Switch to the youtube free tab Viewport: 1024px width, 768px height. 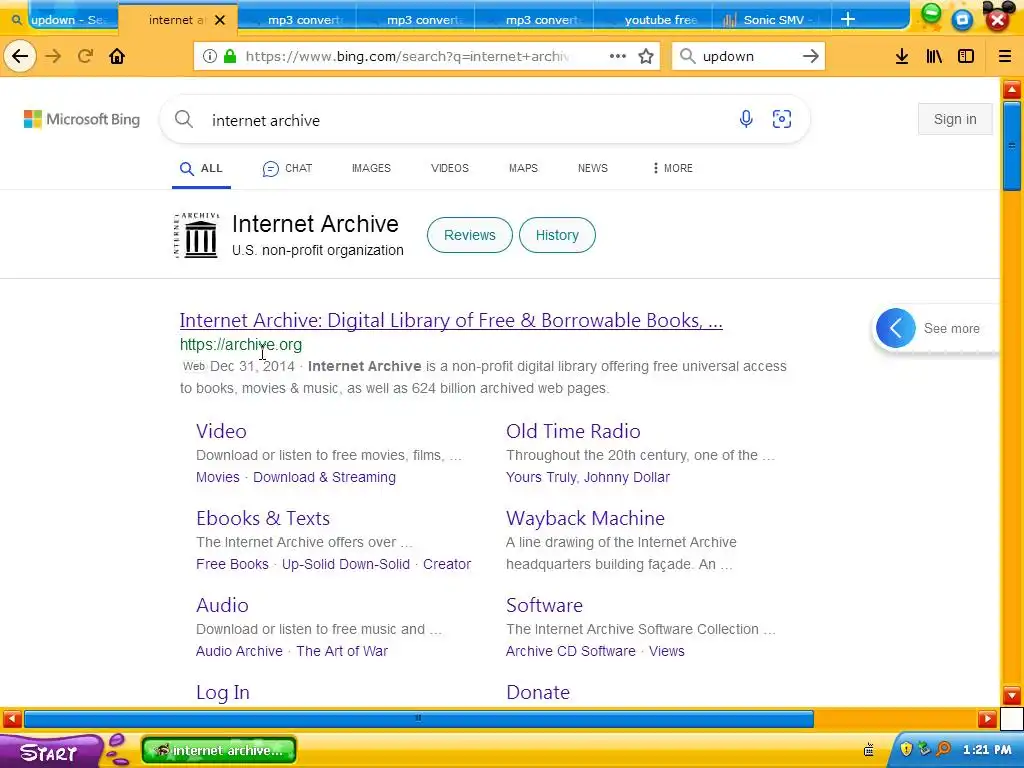653,20
